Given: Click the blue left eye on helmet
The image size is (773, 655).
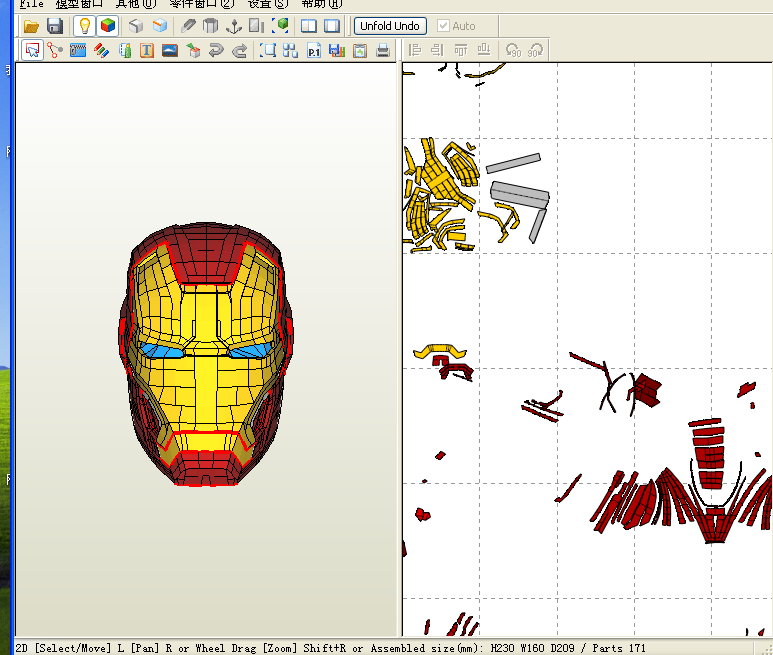Looking at the screenshot, I should click(161, 350).
